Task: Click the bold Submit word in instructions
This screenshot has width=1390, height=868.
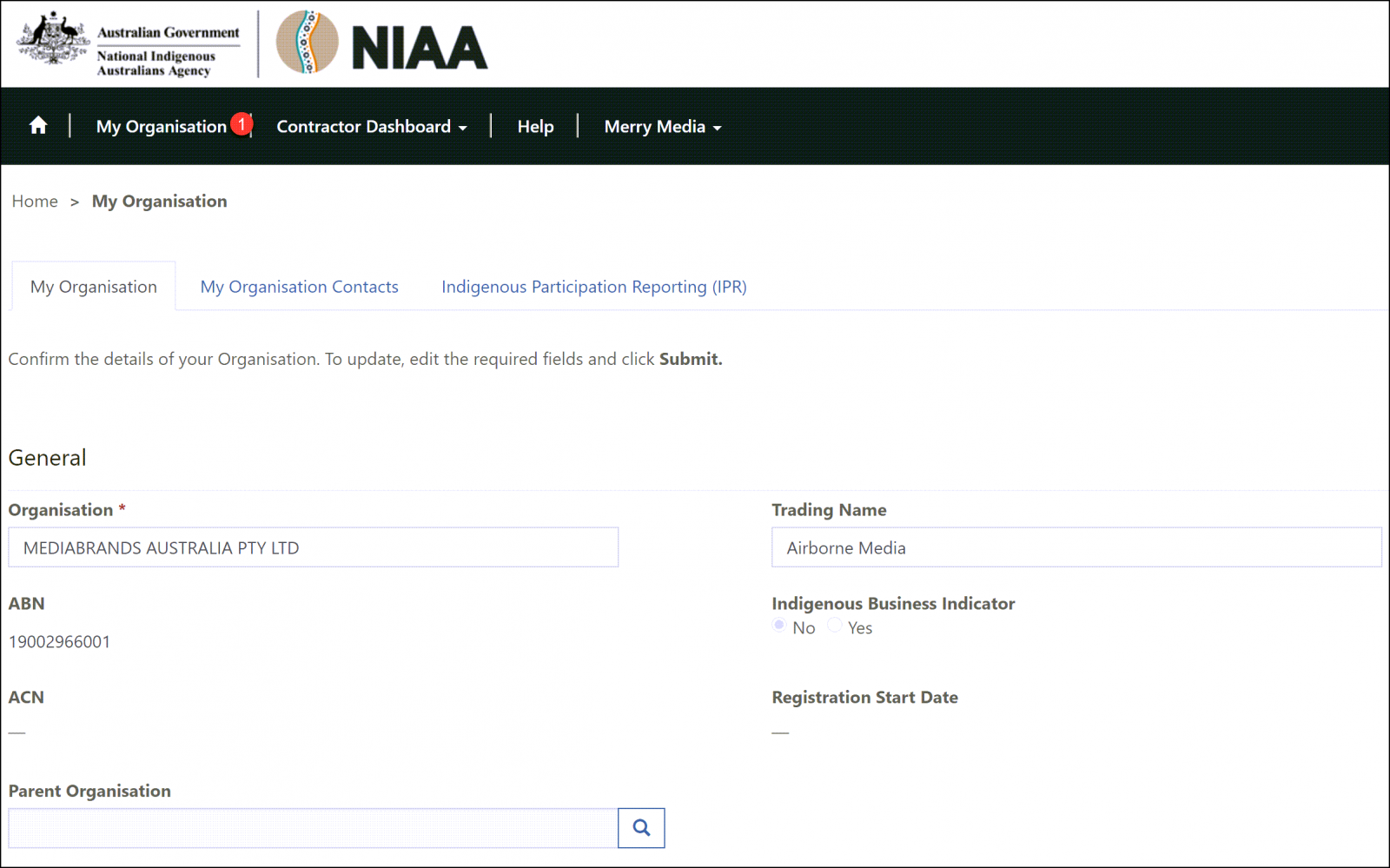Action: point(691,359)
